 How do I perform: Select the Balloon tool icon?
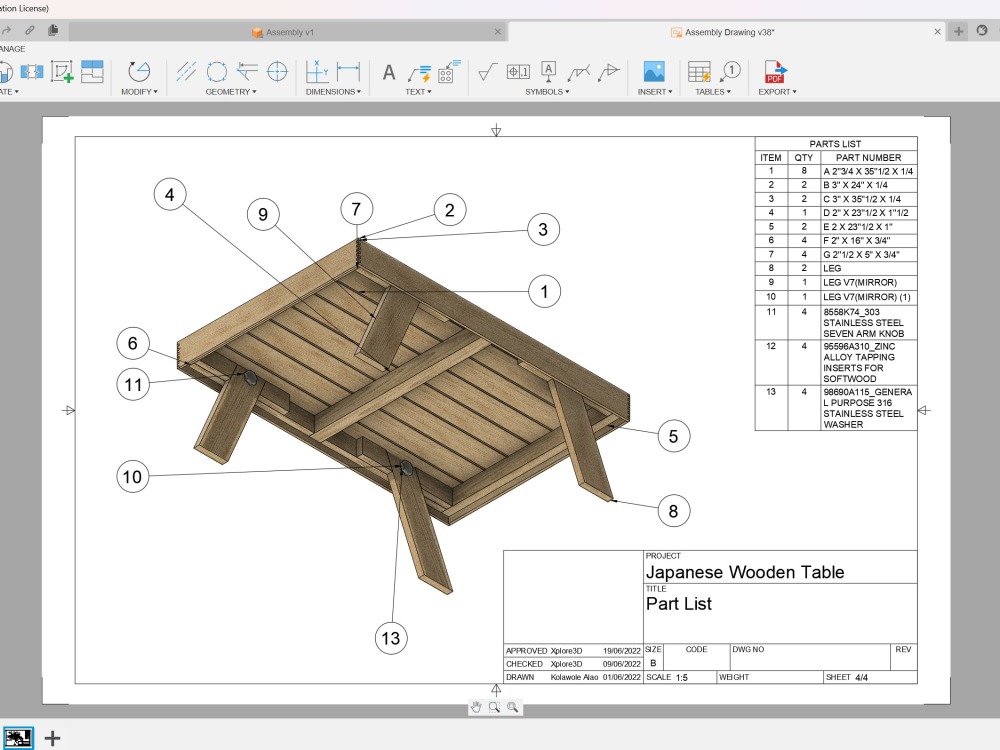pyautogui.click(x=730, y=71)
